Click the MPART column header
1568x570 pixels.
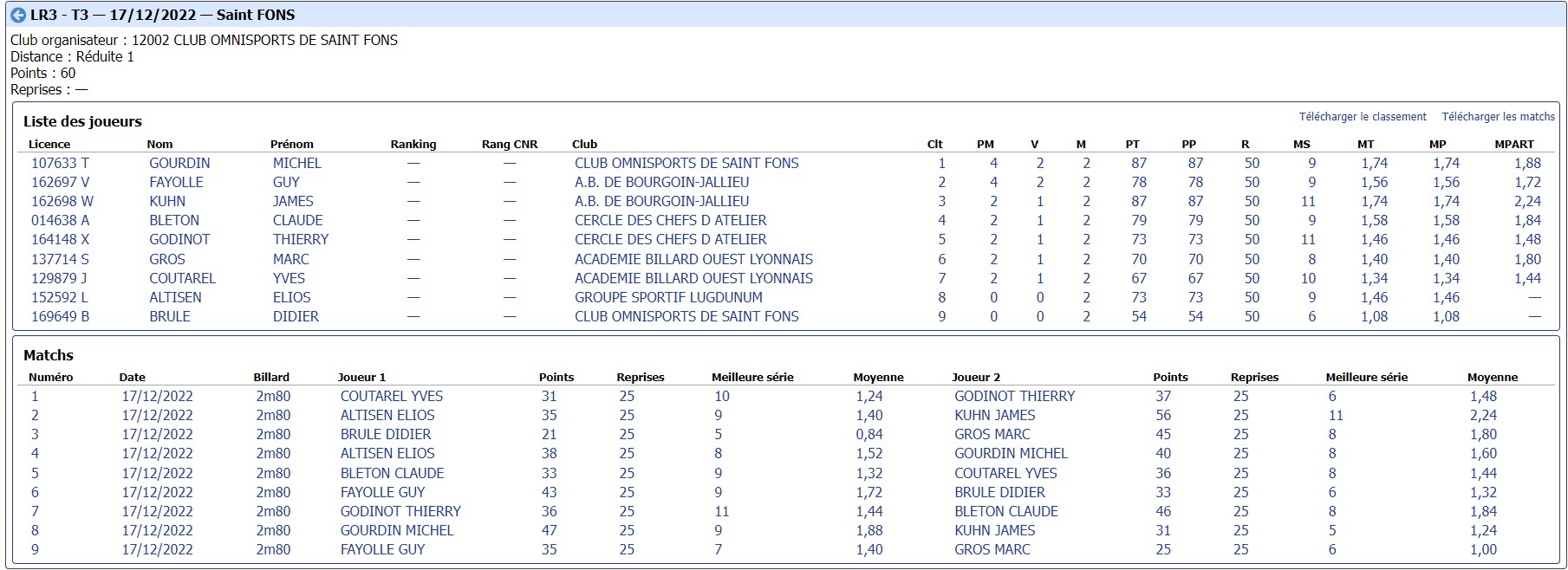coord(1514,145)
